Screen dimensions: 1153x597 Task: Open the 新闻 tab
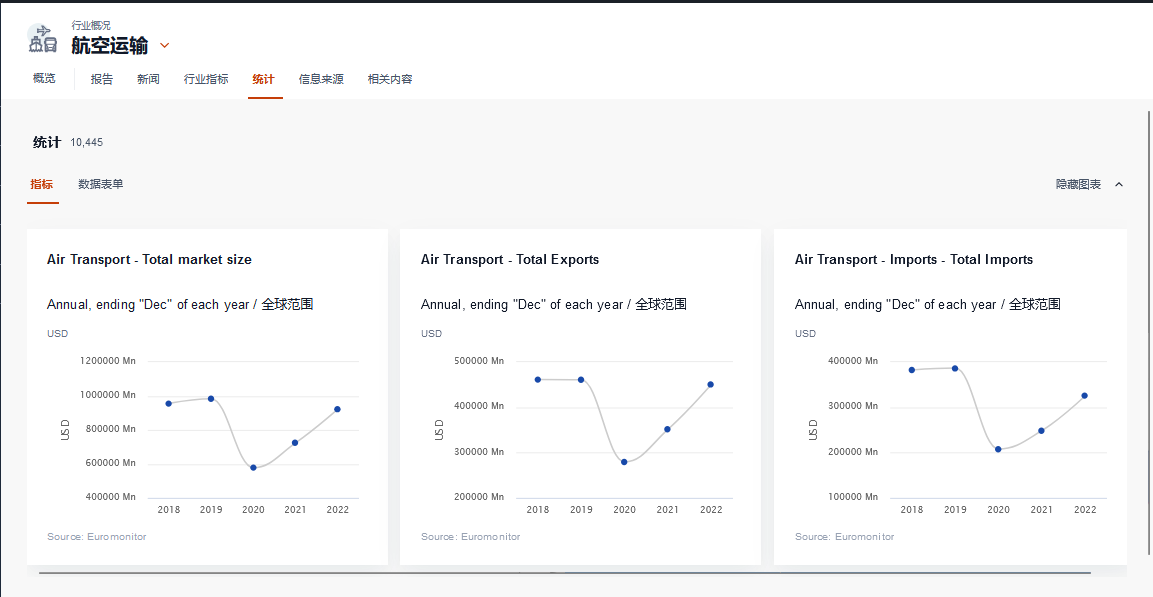(148, 79)
